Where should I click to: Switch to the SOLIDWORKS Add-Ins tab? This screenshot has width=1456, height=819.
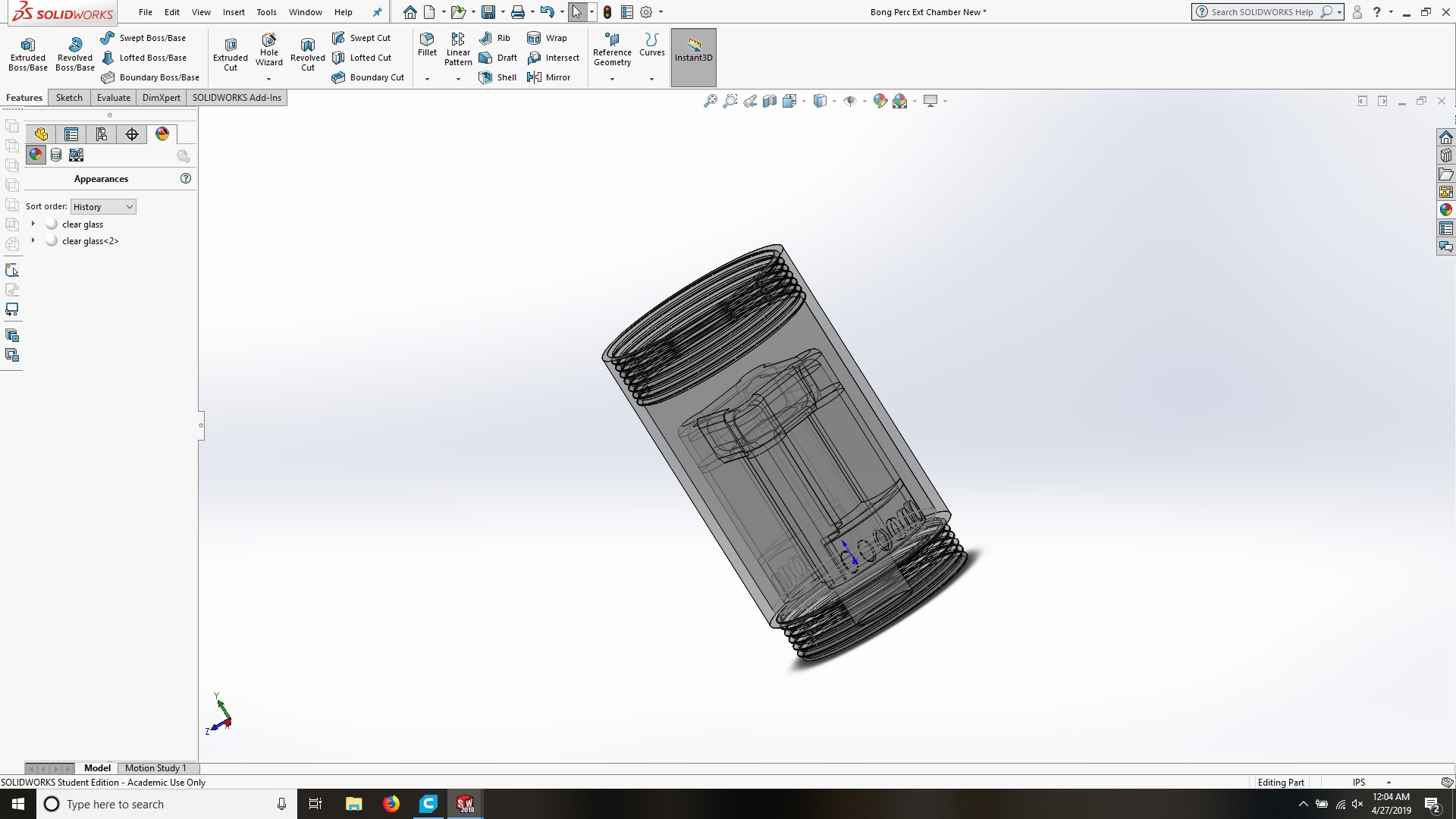click(237, 98)
